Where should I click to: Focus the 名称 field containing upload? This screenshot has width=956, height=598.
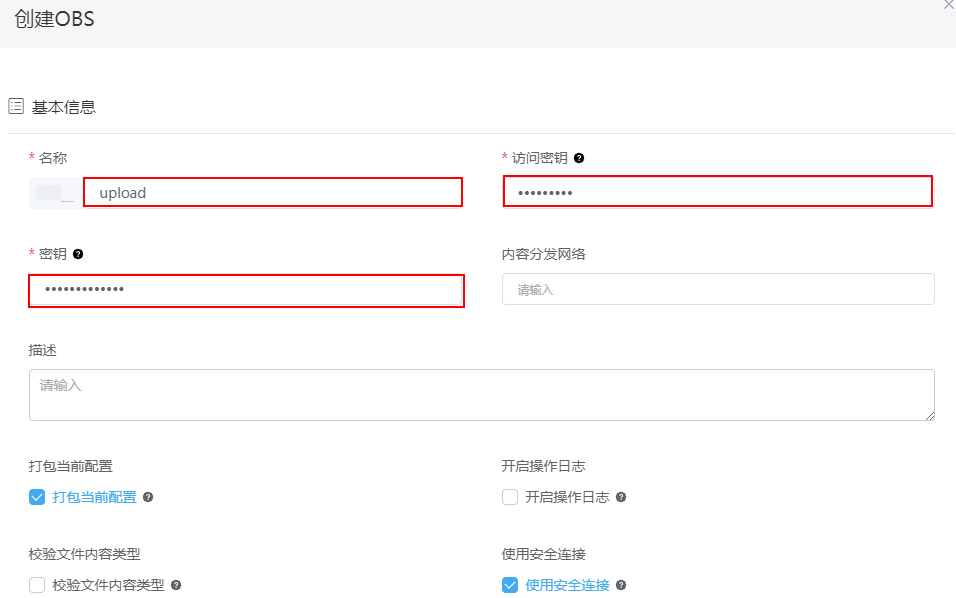(273, 193)
